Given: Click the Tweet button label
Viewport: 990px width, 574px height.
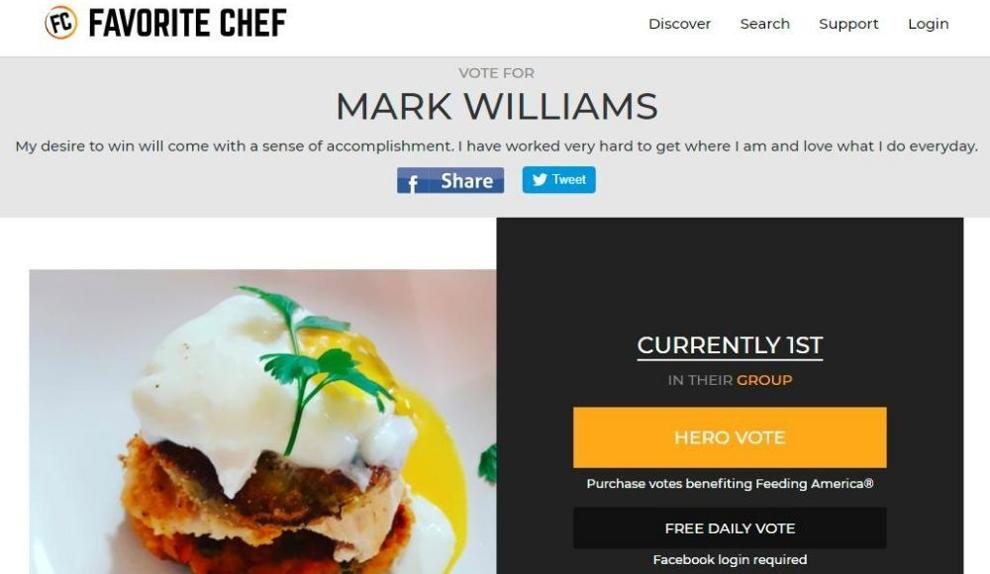Looking at the screenshot, I should coord(569,179).
